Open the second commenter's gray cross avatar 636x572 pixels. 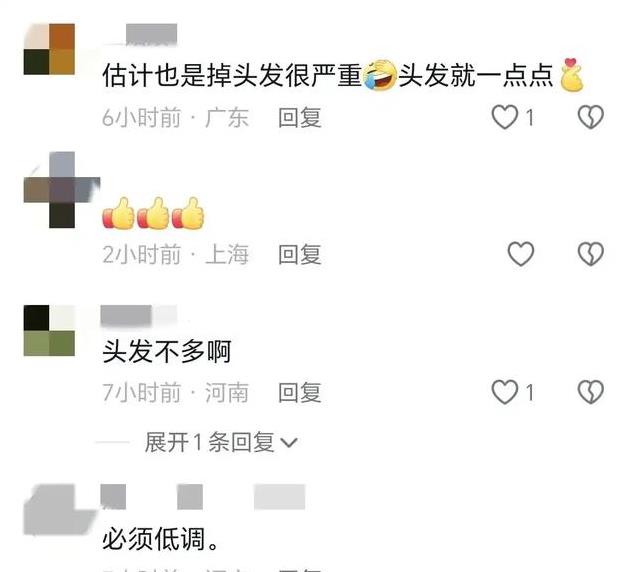click(x=62, y=189)
